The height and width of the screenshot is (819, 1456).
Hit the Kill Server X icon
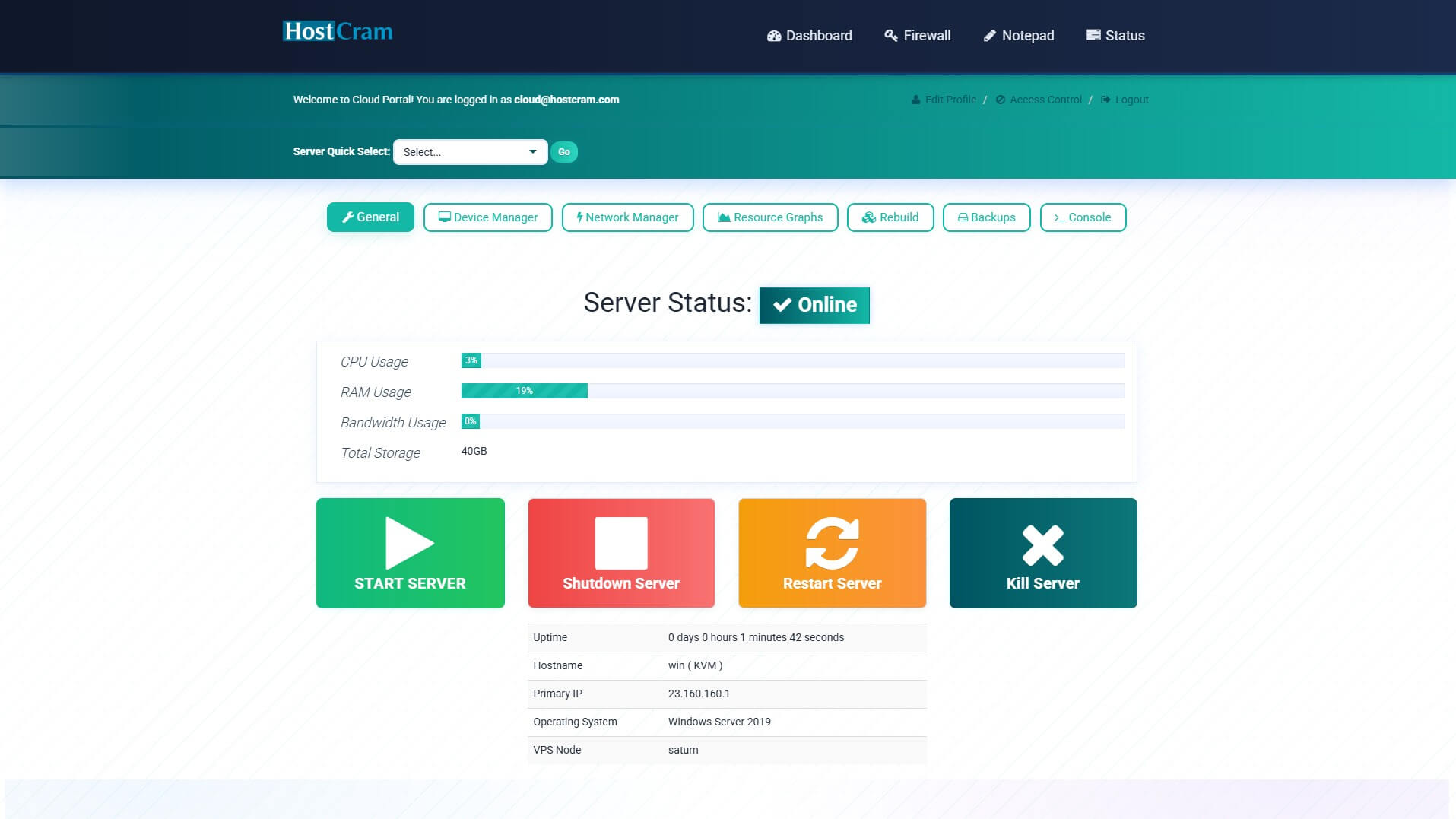tap(1042, 545)
